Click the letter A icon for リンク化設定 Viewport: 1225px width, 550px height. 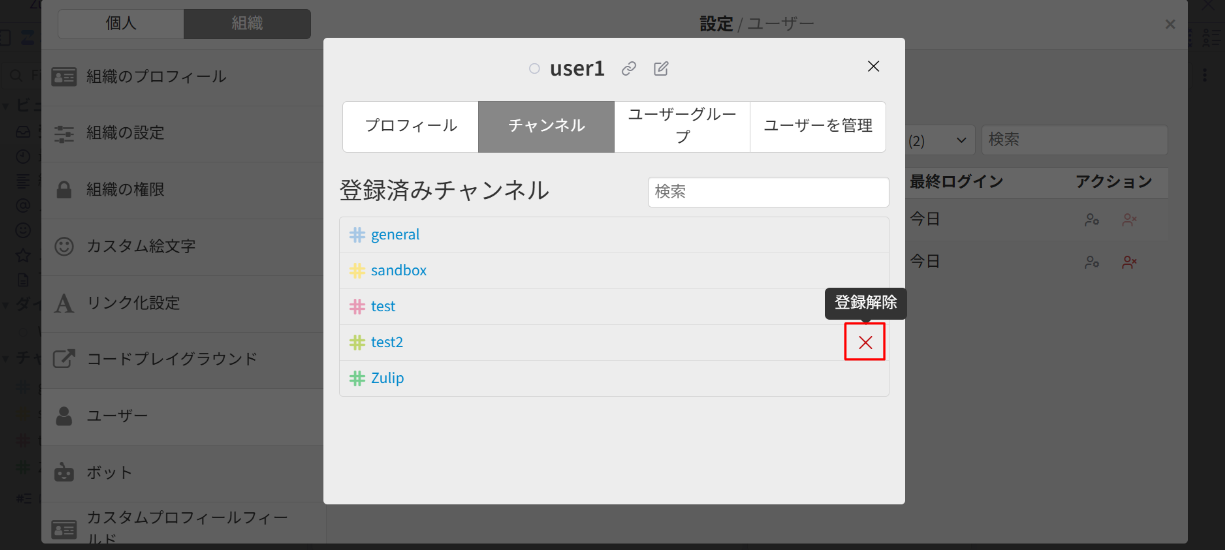64,303
